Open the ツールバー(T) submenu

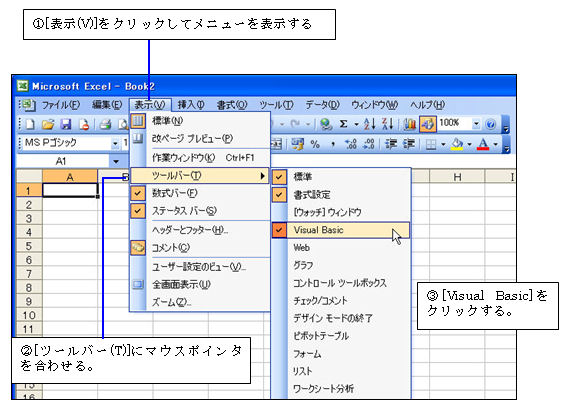199,176
